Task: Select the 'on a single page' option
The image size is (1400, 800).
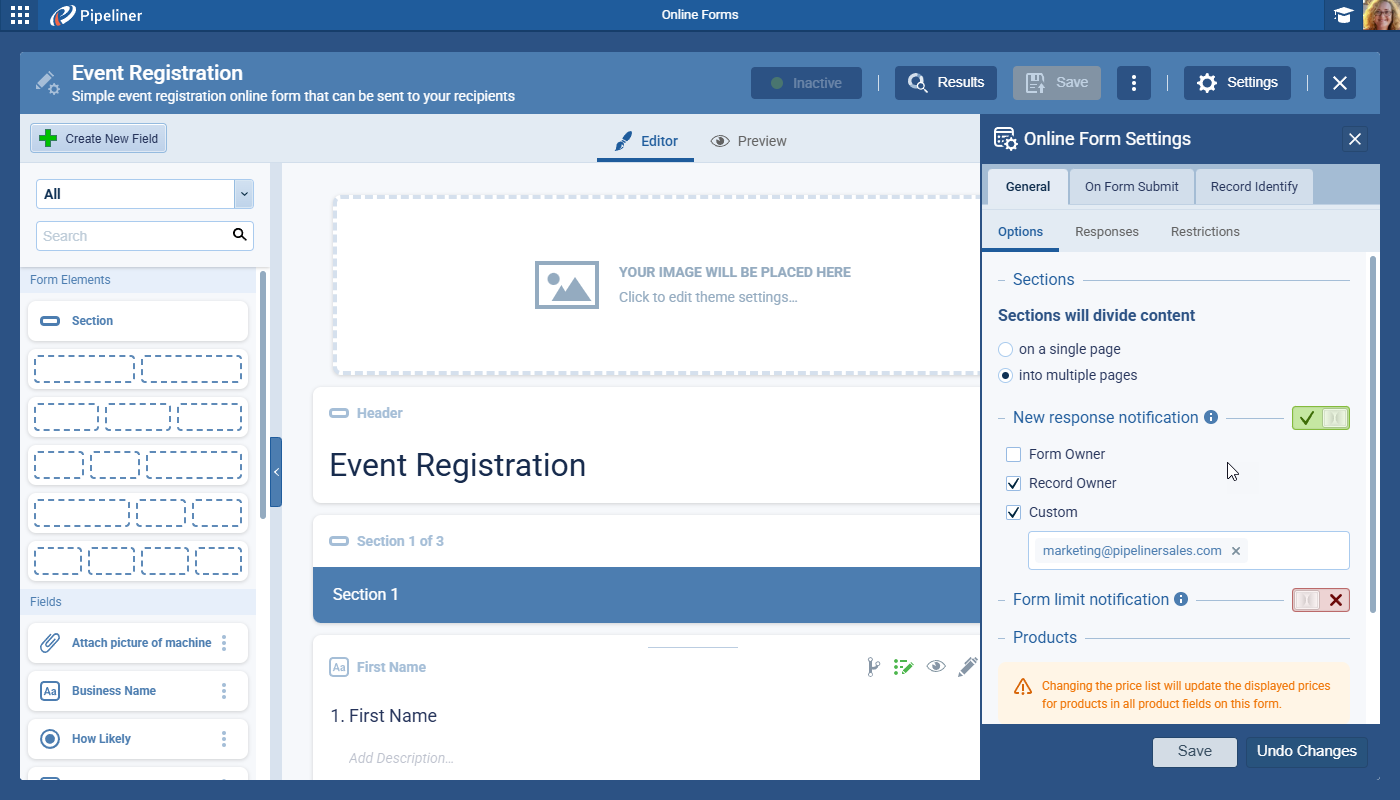Action: [1006, 349]
